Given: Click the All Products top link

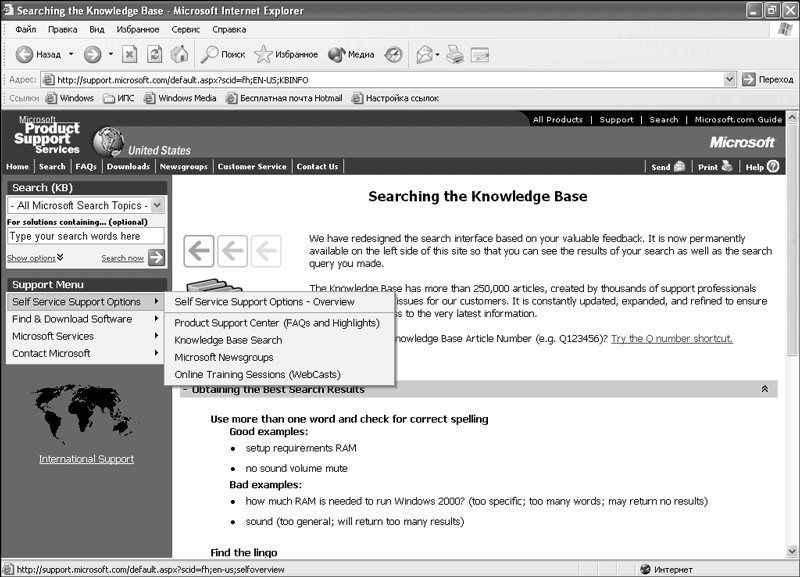Looking at the screenshot, I should pos(558,120).
